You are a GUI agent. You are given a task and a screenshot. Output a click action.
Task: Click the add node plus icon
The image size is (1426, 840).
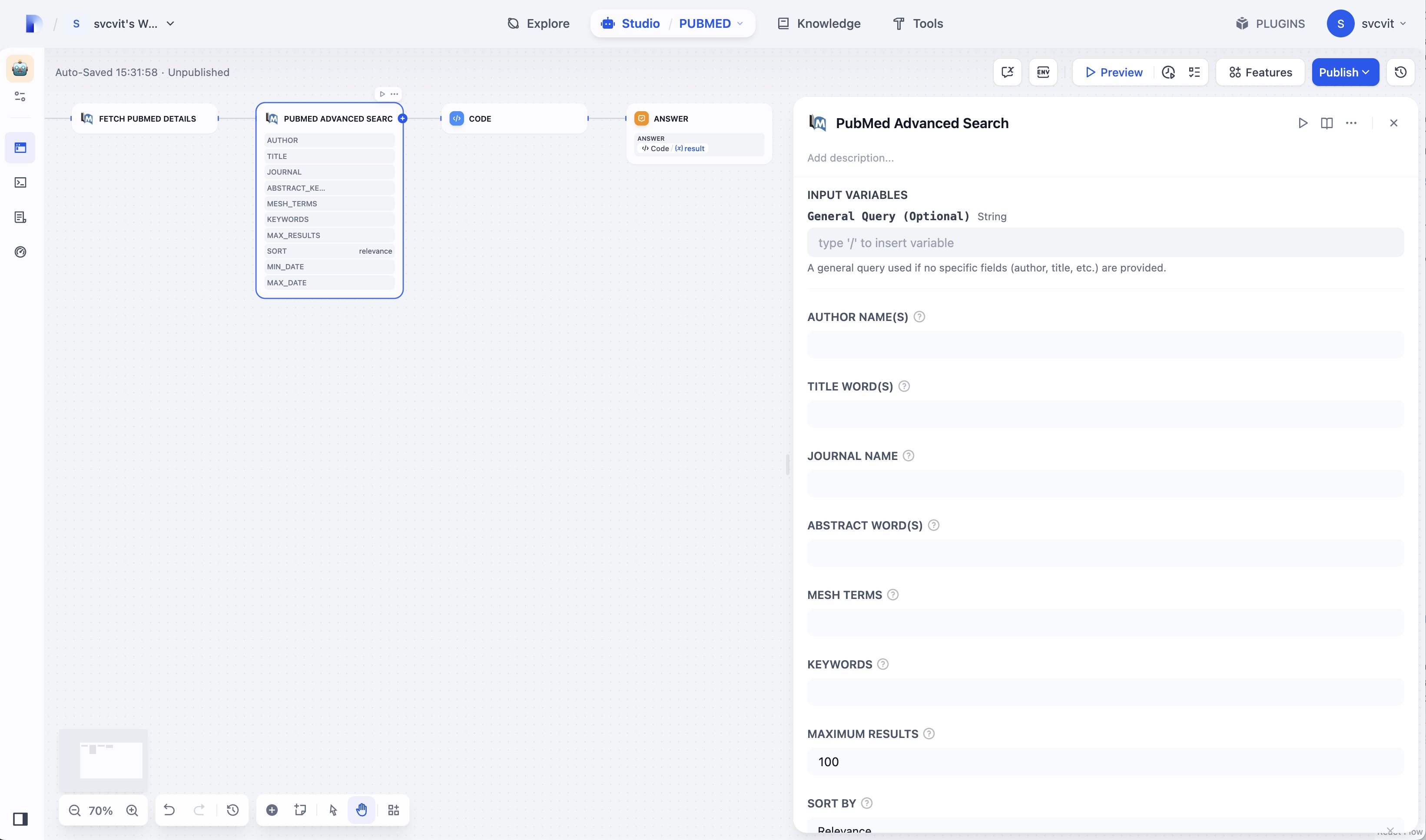(x=272, y=810)
